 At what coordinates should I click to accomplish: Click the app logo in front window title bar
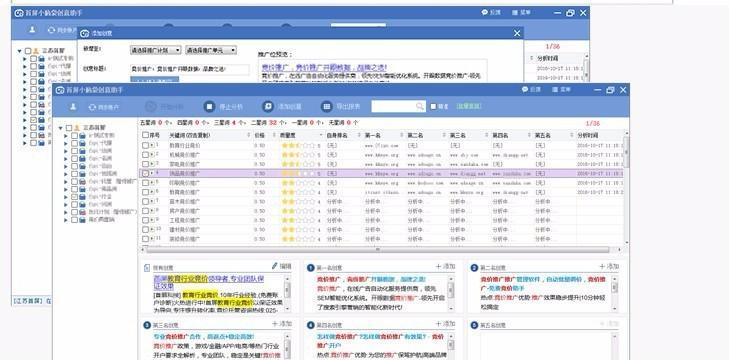(x=60, y=90)
